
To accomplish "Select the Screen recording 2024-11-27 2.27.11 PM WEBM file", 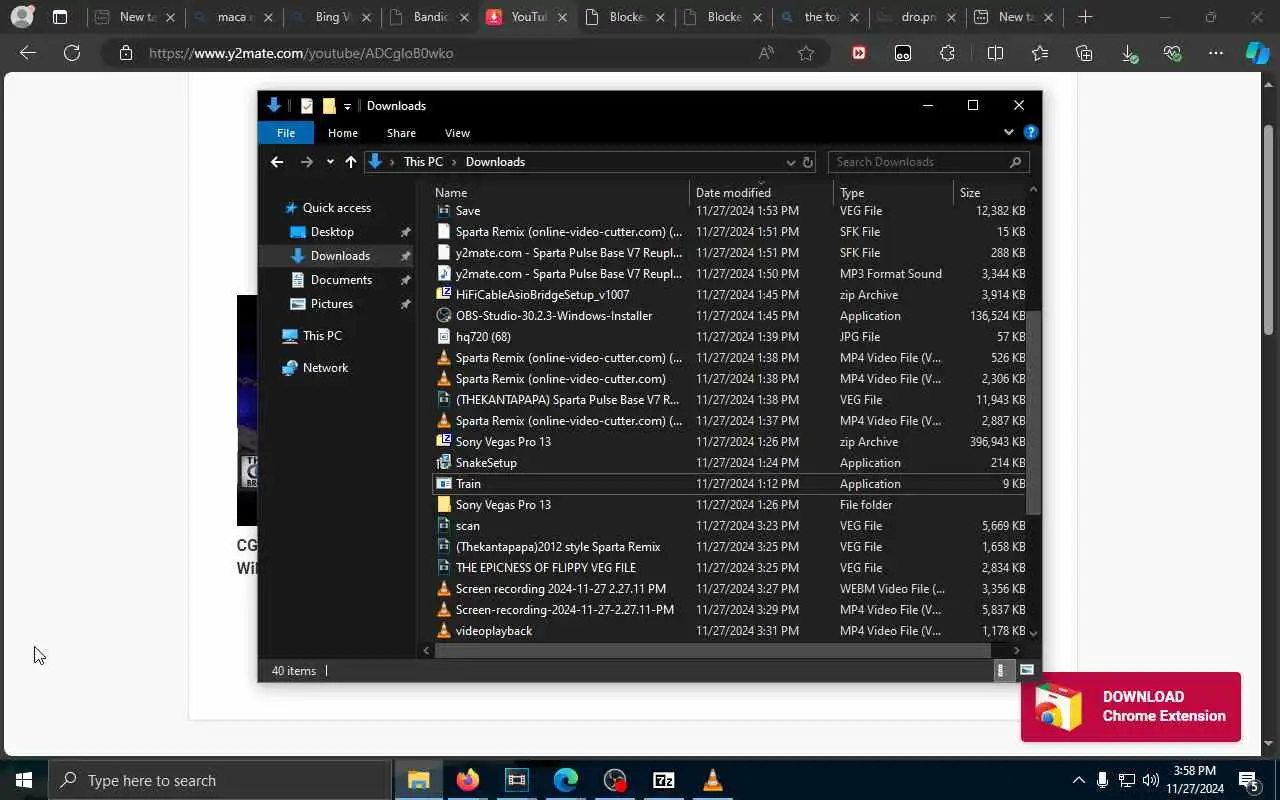I will click(730, 589).
